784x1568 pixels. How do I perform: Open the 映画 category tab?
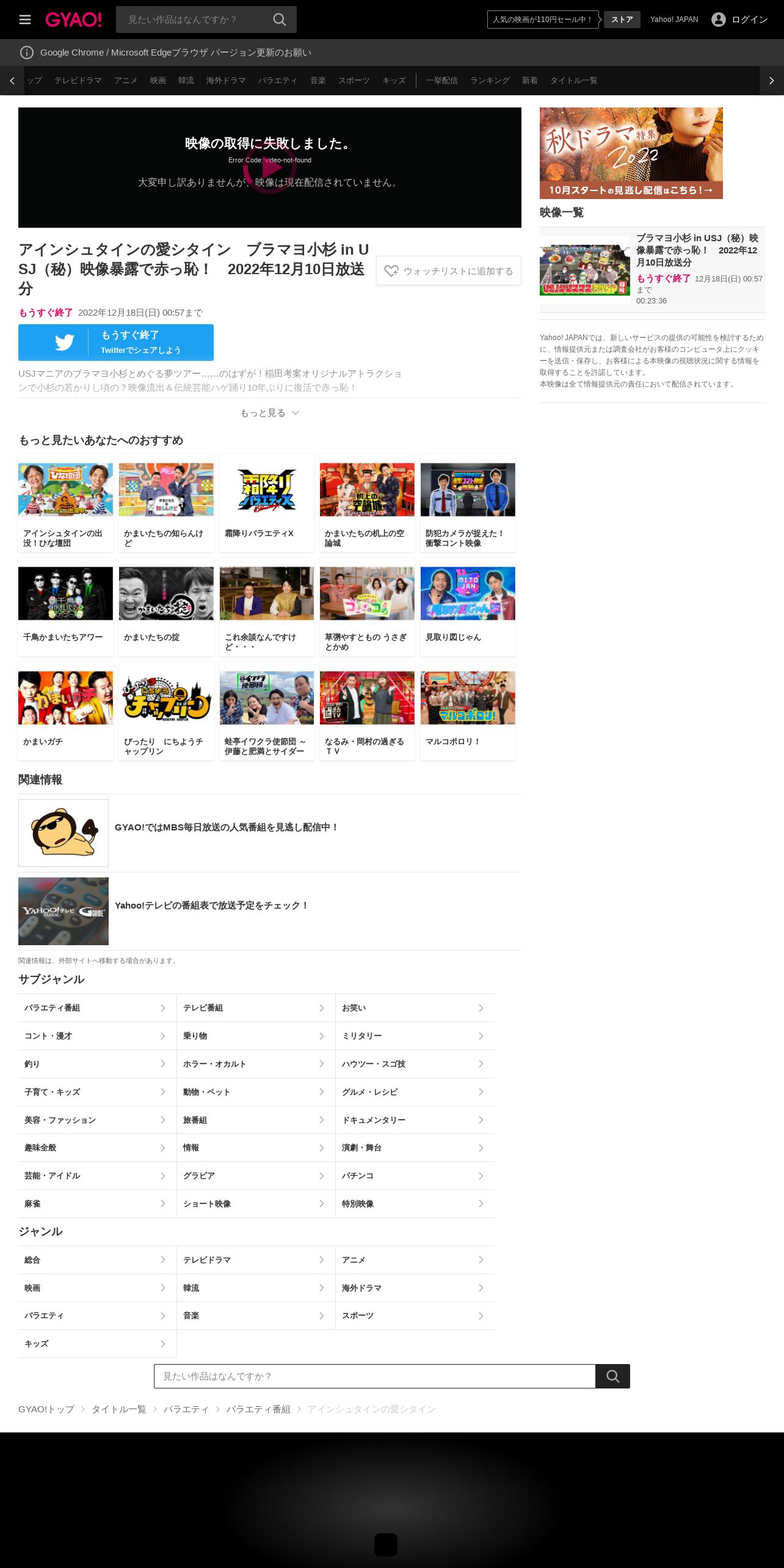[158, 81]
